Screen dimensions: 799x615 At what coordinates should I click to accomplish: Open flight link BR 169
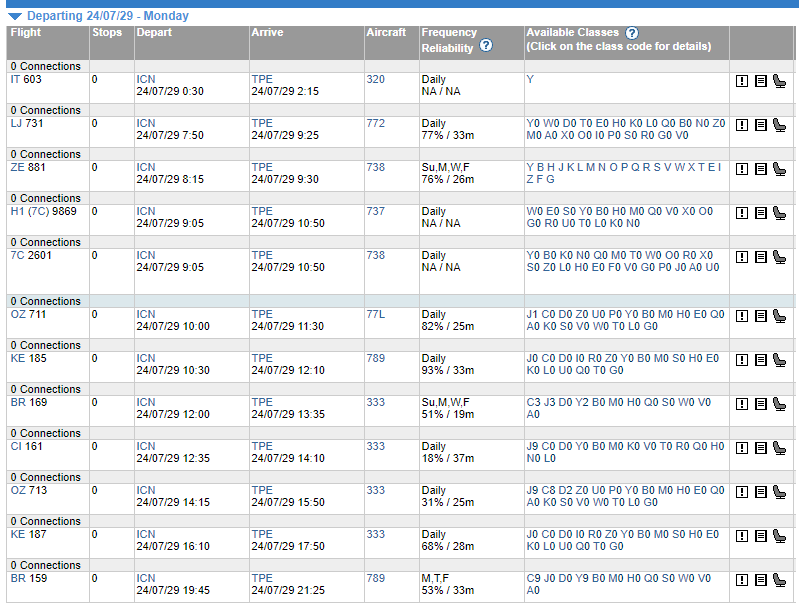click(29, 403)
